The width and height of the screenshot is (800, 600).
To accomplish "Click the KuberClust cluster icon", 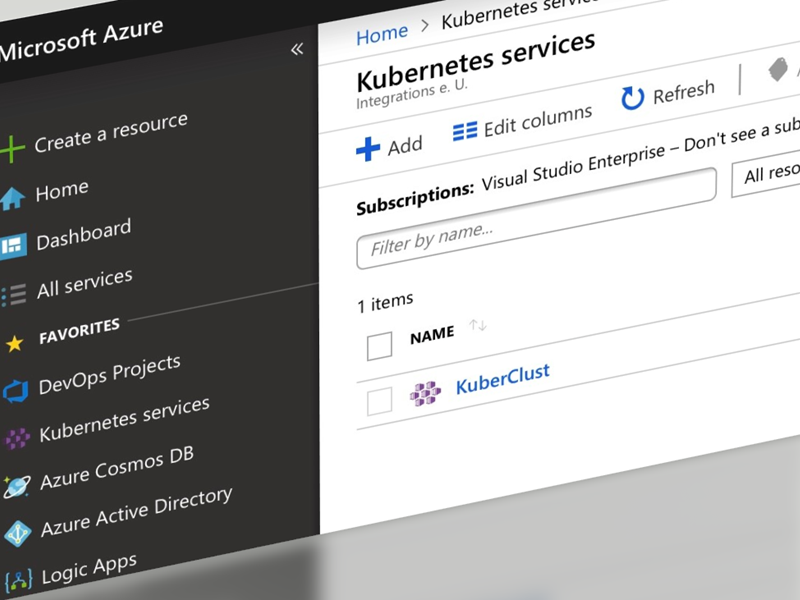I will [425, 393].
